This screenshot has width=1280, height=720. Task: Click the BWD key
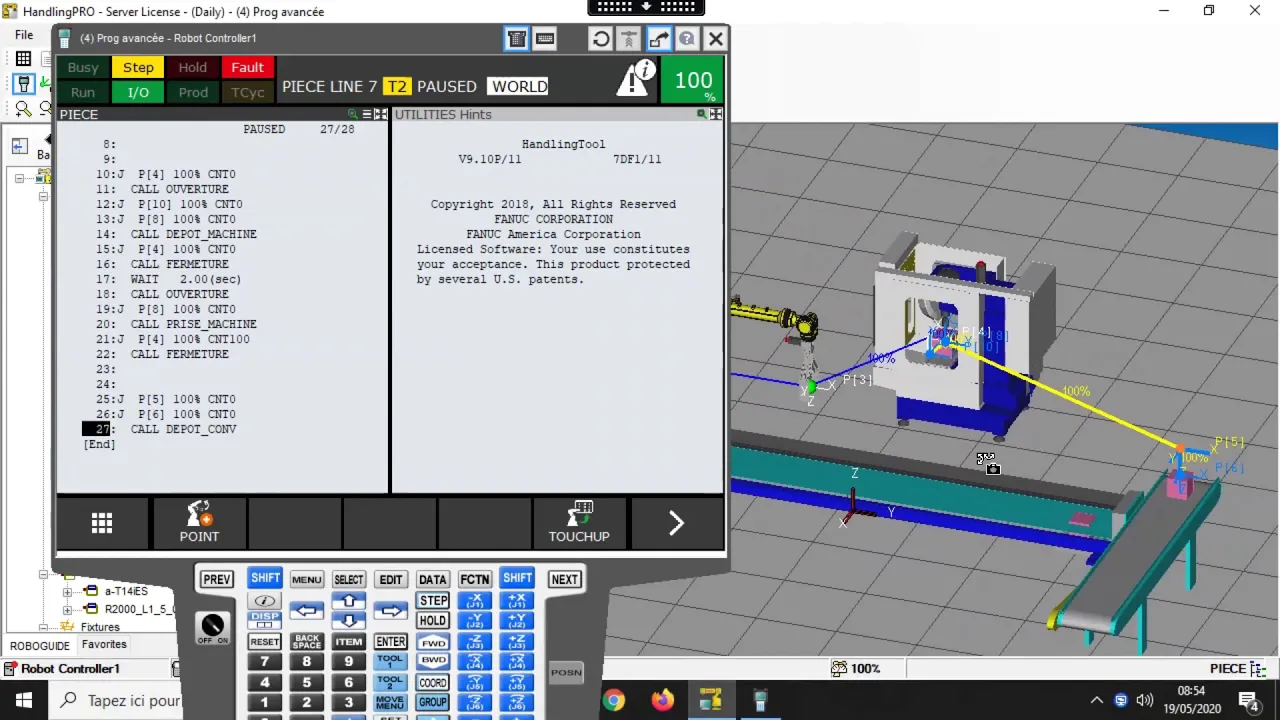[x=433, y=661]
